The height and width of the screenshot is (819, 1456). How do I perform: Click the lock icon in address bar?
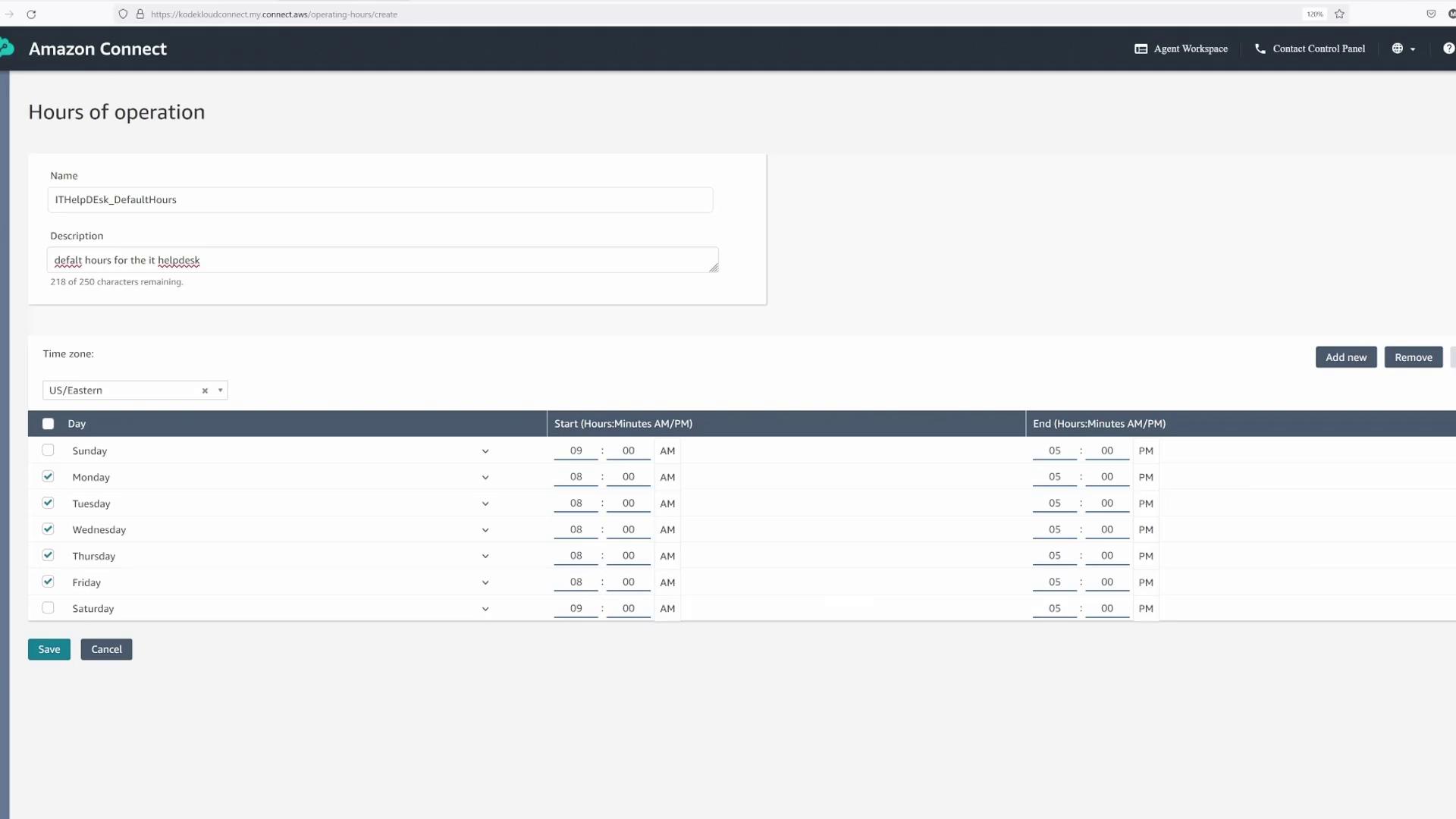(x=140, y=14)
